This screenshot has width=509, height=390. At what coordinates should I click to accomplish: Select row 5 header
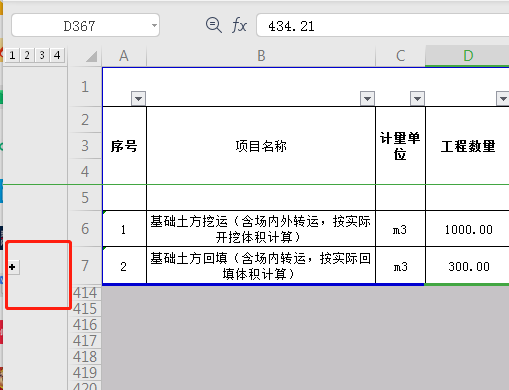tap(85, 198)
